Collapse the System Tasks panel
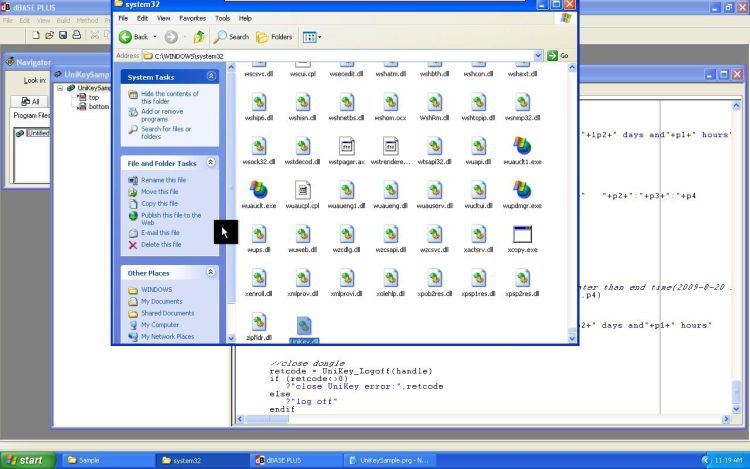 click(x=211, y=76)
